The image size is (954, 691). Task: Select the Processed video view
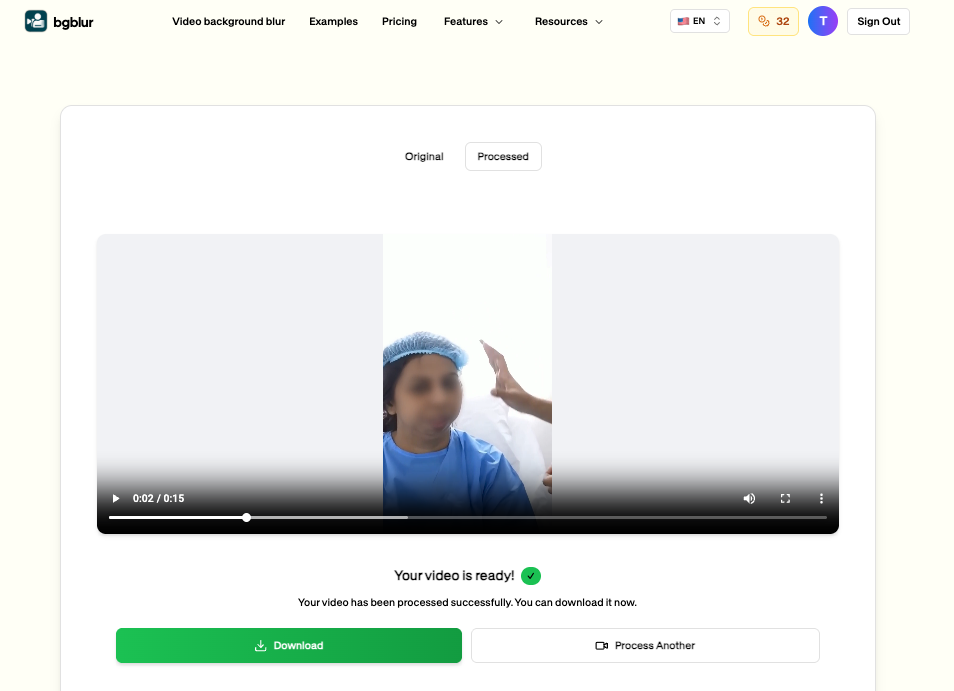(x=503, y=156)
